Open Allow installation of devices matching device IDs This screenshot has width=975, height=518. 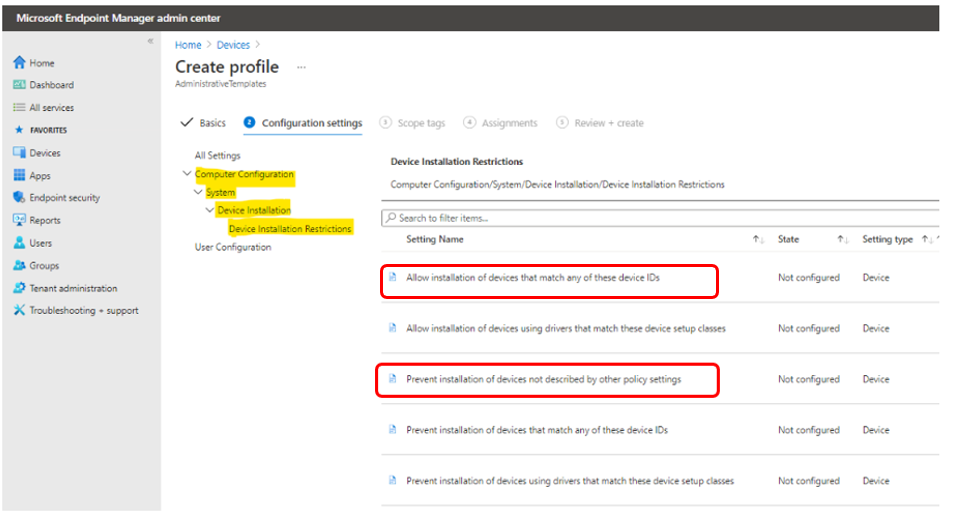click(533, 277)
